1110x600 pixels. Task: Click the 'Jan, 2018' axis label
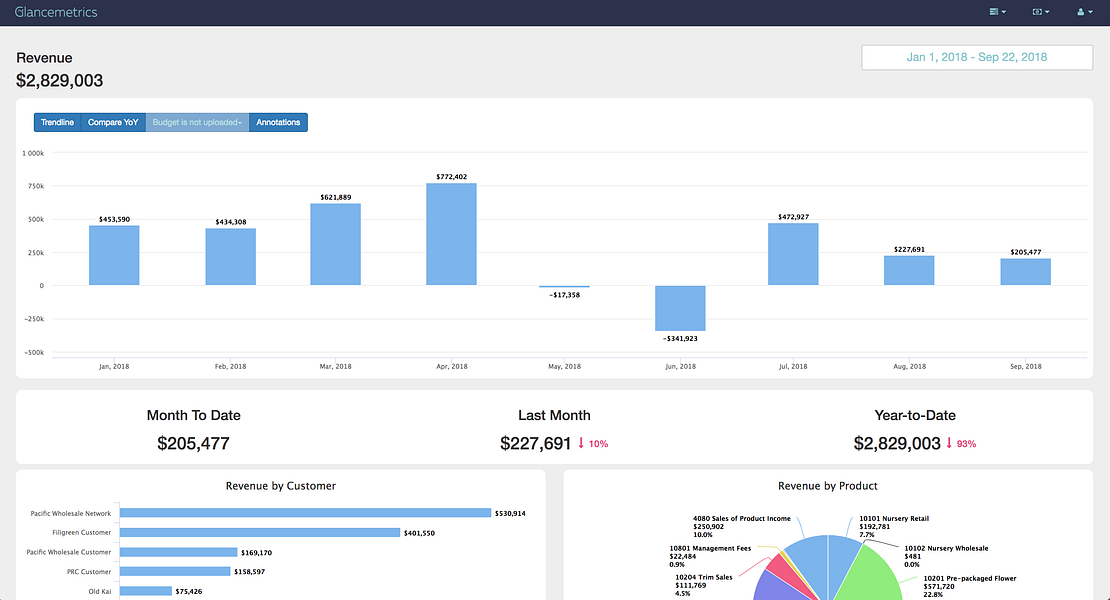coord(114,367)
